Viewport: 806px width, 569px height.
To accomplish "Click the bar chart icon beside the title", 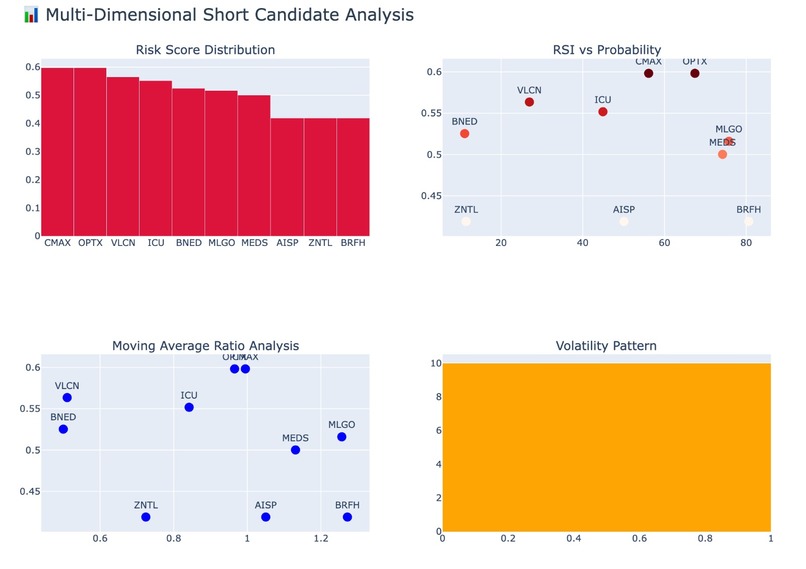I will [31, 15].
